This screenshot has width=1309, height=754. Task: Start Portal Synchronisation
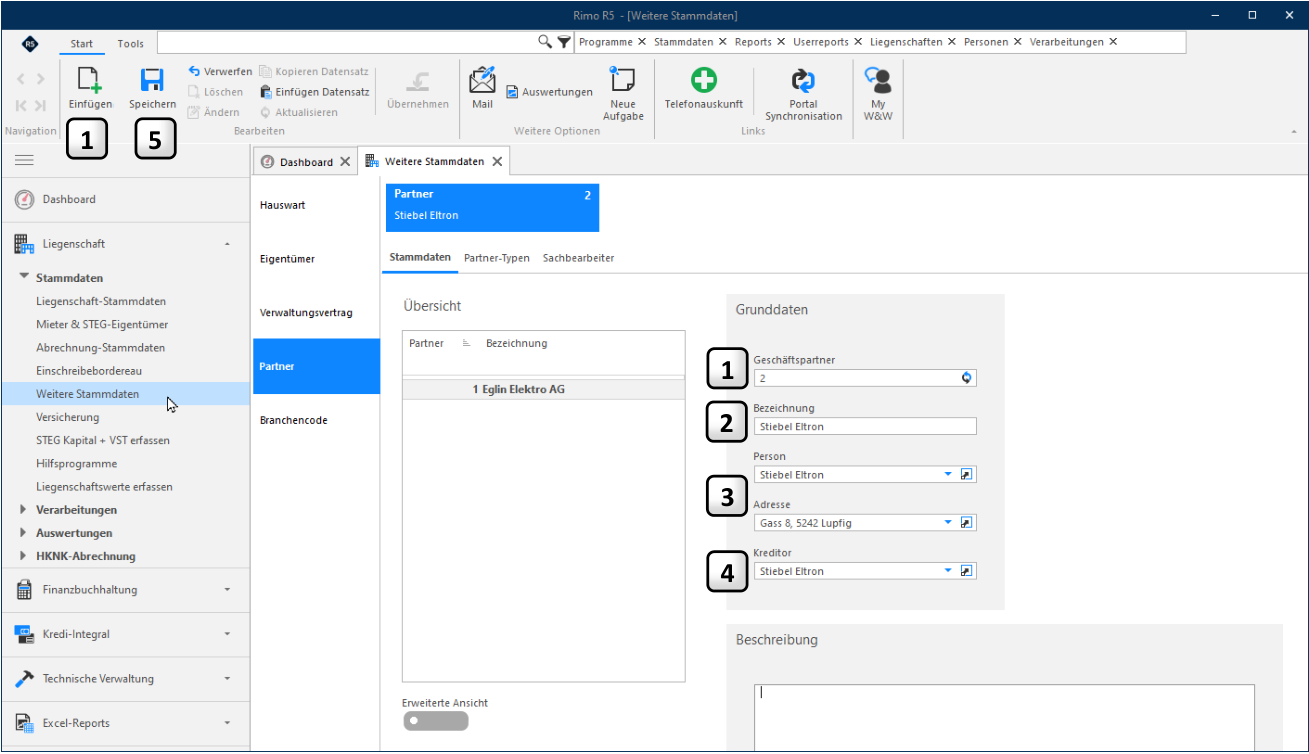(803, 94)
